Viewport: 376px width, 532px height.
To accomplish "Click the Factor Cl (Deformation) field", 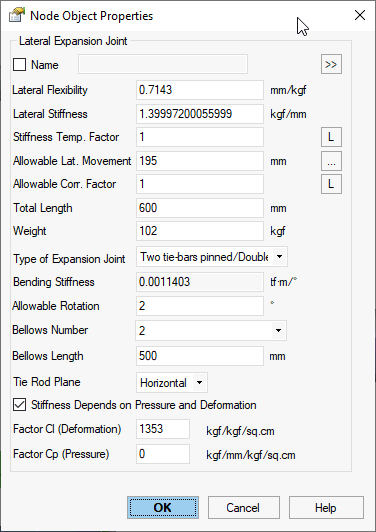I will pyautogui.click(x=163, y=429).
